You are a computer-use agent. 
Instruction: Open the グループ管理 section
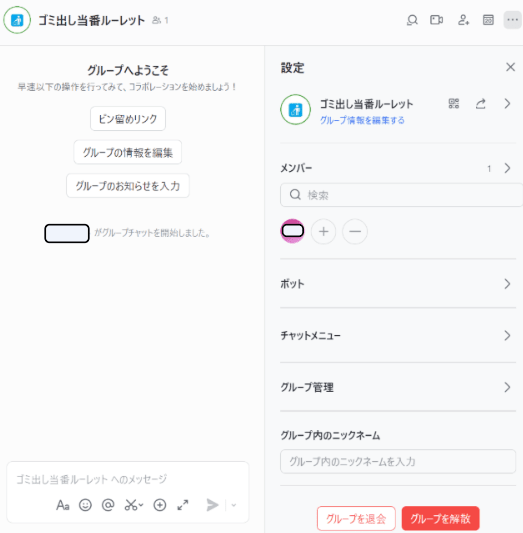coord(398,387)
